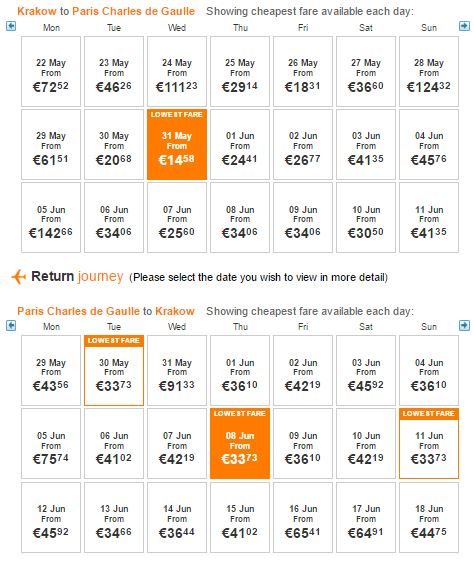Show next week for return Paris flights
The width and height of the screenshot is (474, 572).
464,325
